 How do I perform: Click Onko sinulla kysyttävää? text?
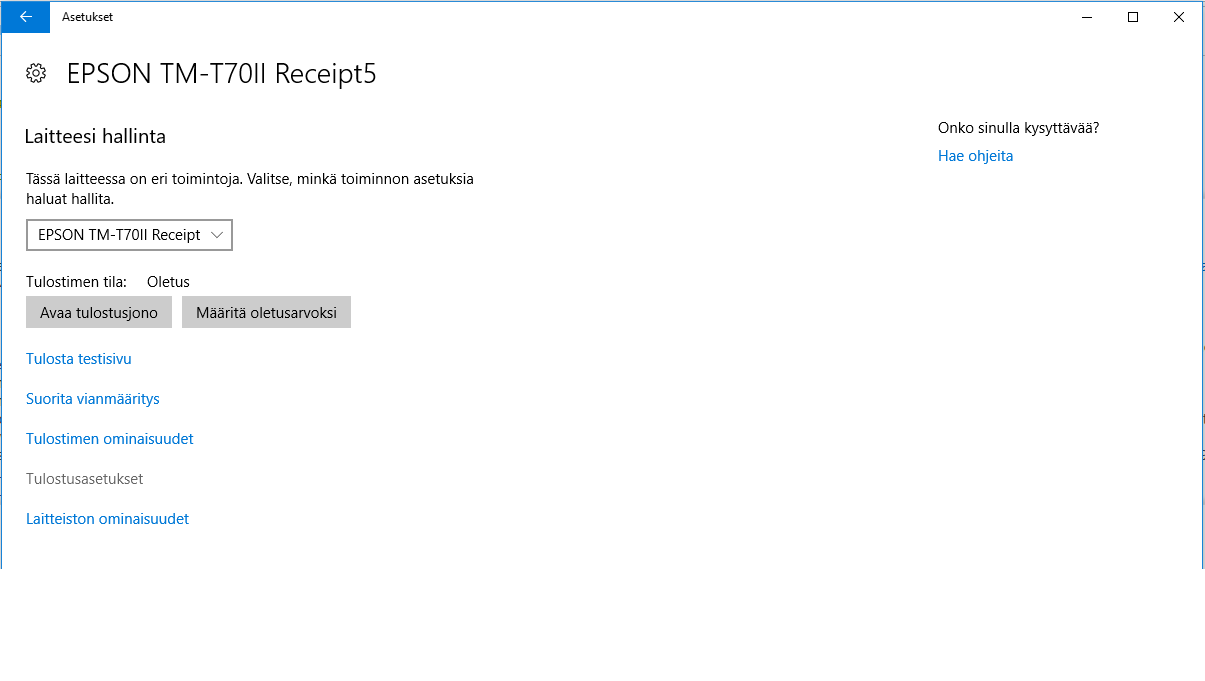[x=1018, y=128]
